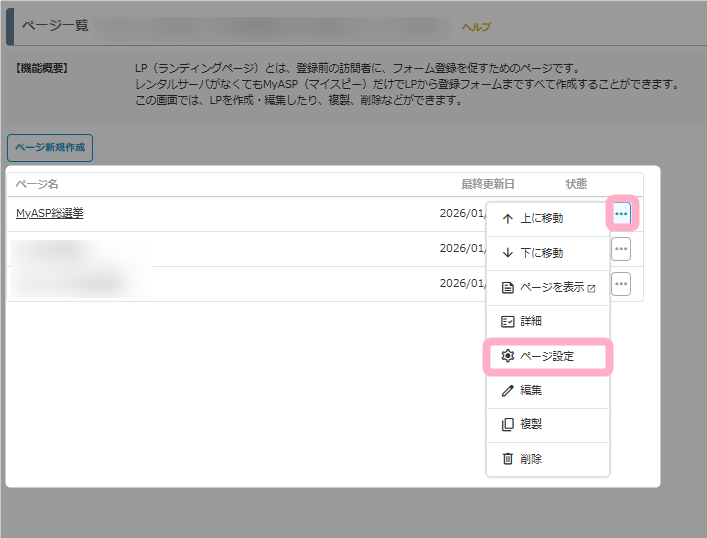The width and height of the screenshot is (707, 538).
Task: Expand the three-dot menu on third row
Action: [621, 284]
